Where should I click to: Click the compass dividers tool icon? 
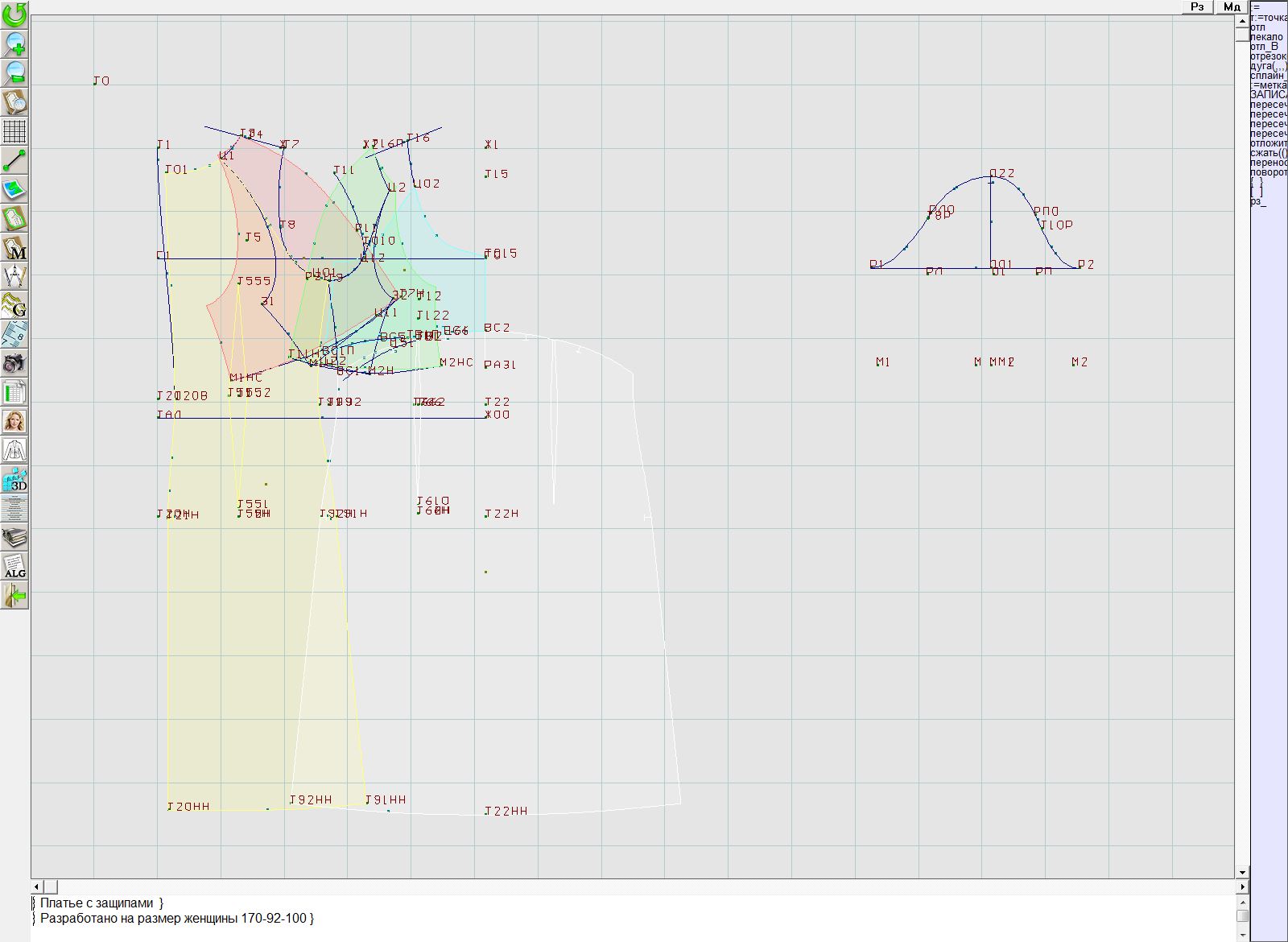click(14, 276)
